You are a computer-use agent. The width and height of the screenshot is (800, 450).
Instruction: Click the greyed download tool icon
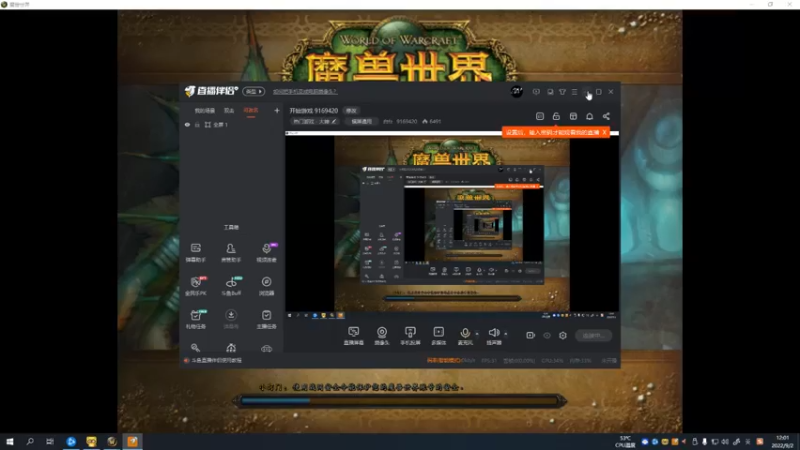click(x=231, y=319)
